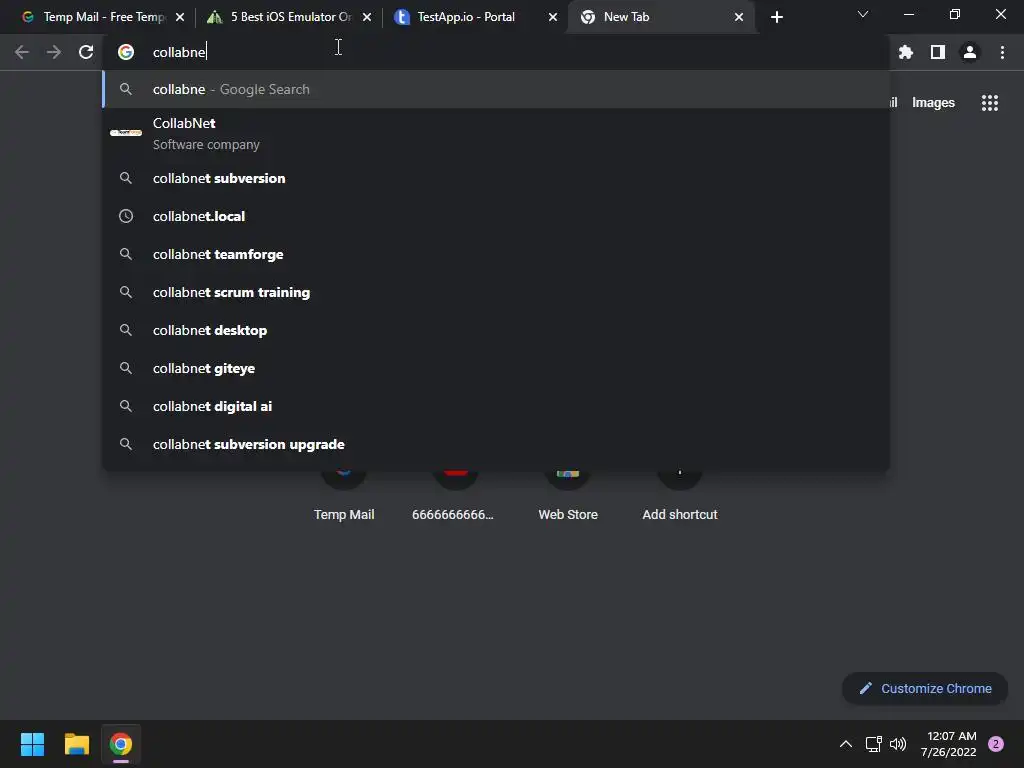This screenshot has width=1024, height=768.
Task: Click the Customize Chrome button
Action: click(925, 688)
